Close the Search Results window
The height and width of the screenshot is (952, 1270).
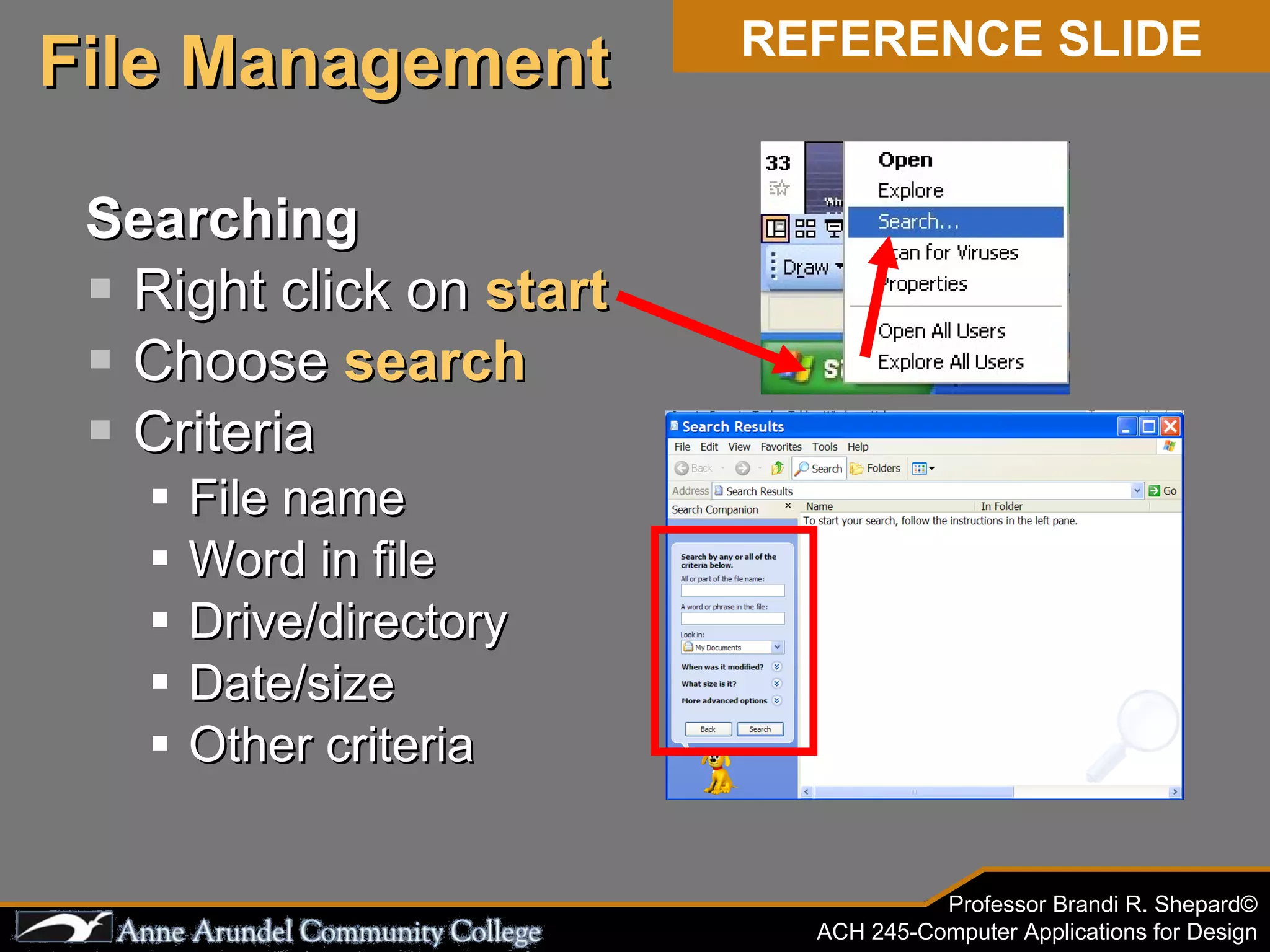tap(1170, 426)
